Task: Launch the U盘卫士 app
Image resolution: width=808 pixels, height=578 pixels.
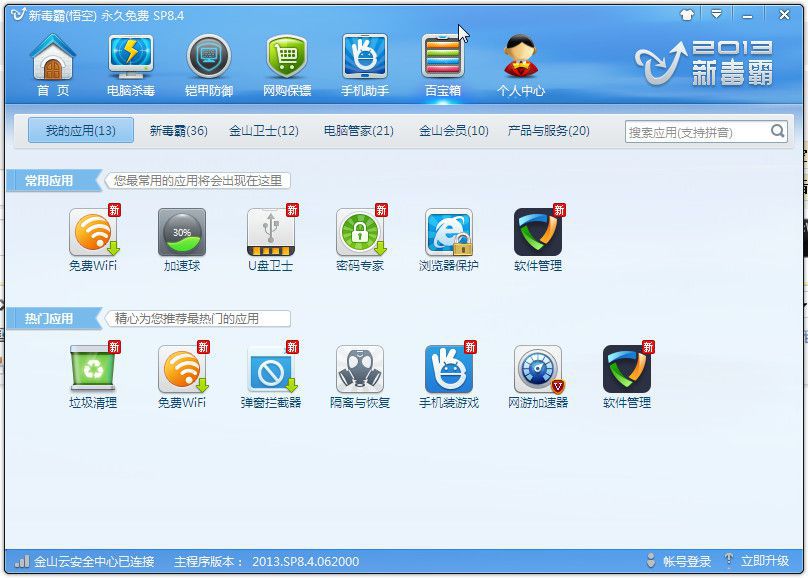Action: [271, 237]
